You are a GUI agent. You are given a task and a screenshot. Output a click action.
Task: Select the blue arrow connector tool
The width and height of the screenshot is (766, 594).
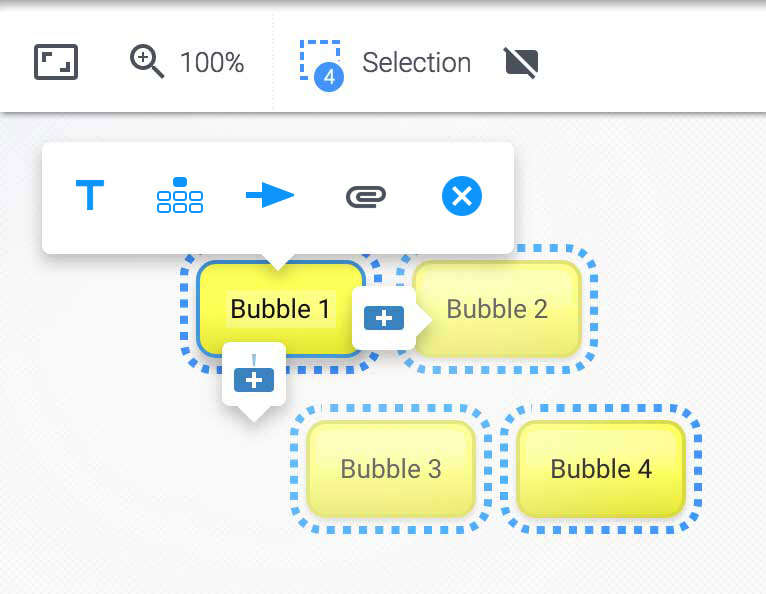tap(270, 195)
